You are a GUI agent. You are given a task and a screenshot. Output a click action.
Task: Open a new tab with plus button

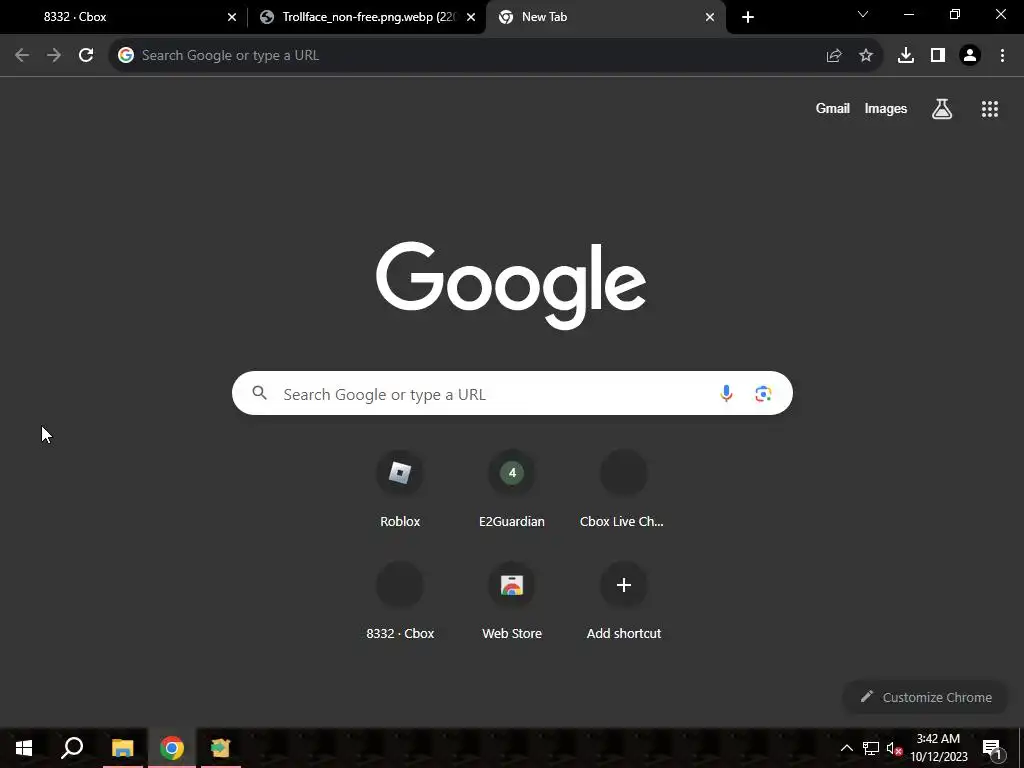click(748, 17)
